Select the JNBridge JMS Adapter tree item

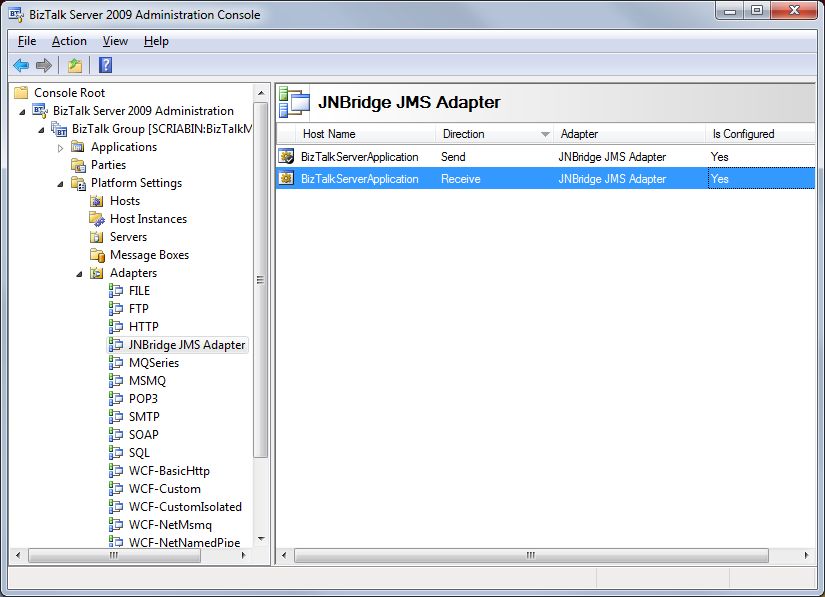[x=187, y=345]
